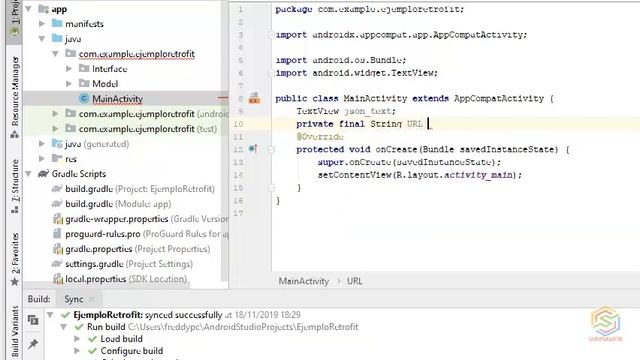Screen dimensions: 640x360
Task: Click the json_text variable on line 9
Action: 367,111
